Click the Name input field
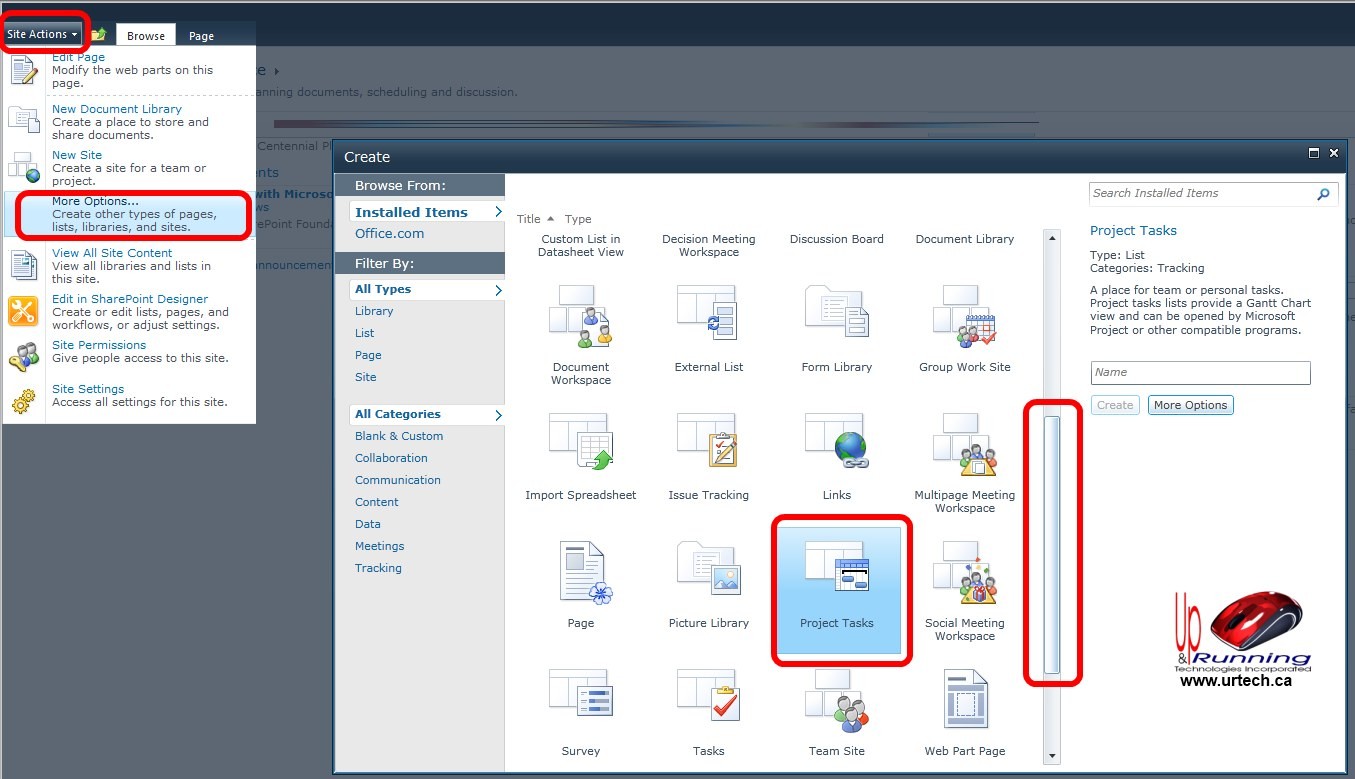 pos(1200,373)
